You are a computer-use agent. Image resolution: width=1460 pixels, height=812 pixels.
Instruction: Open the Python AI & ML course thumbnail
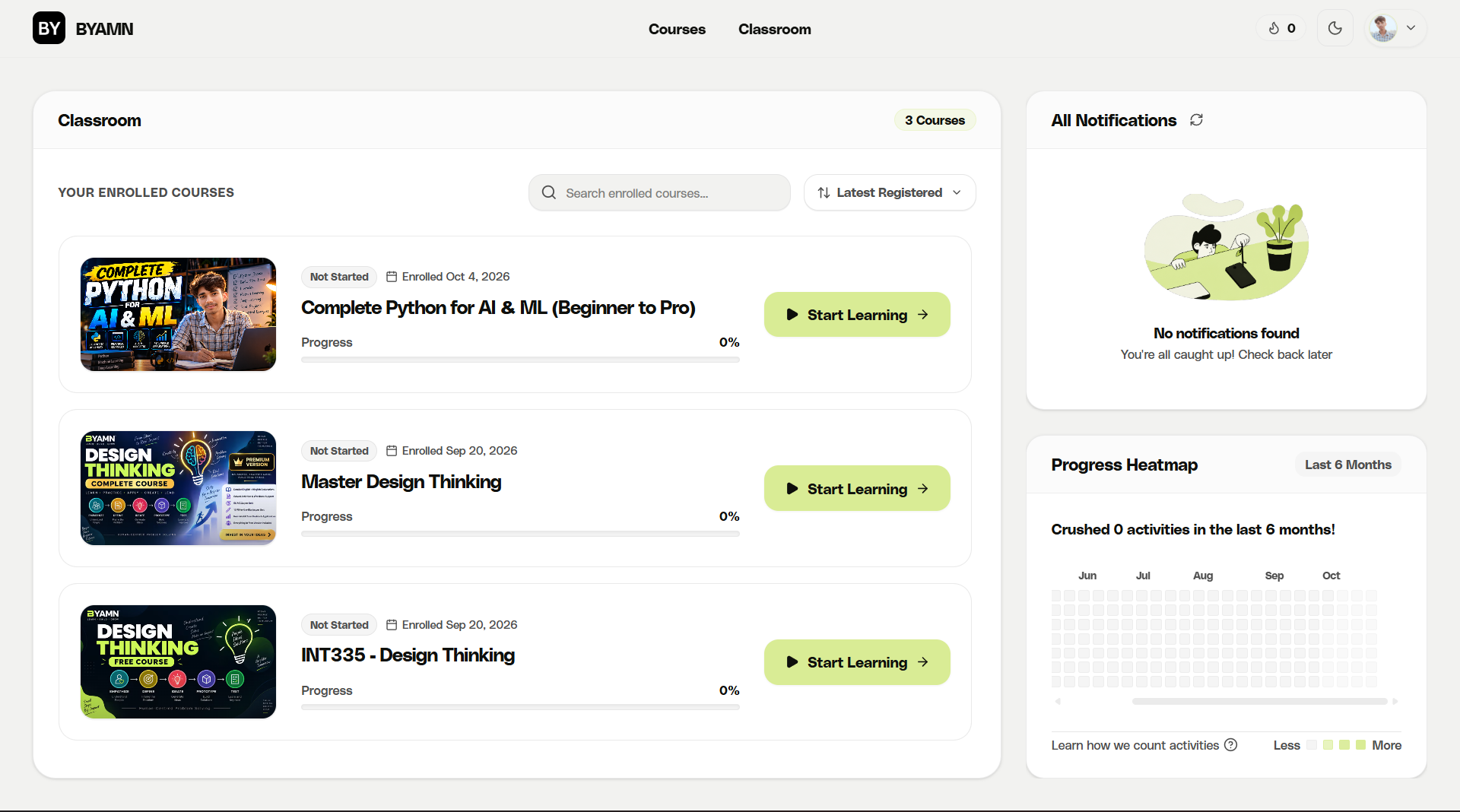[x=178, y=314]
